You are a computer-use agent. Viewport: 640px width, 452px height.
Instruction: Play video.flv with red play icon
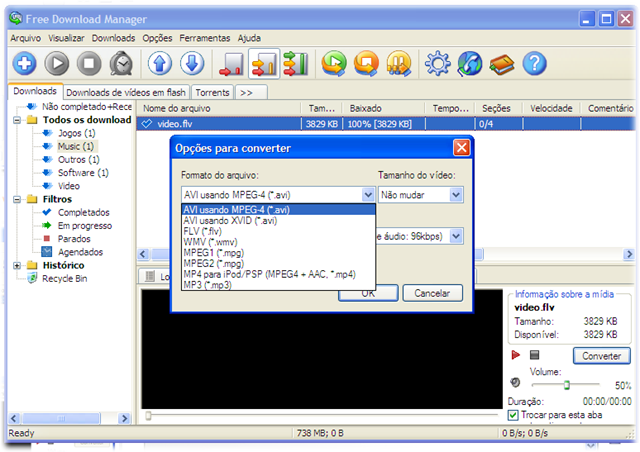516,355
